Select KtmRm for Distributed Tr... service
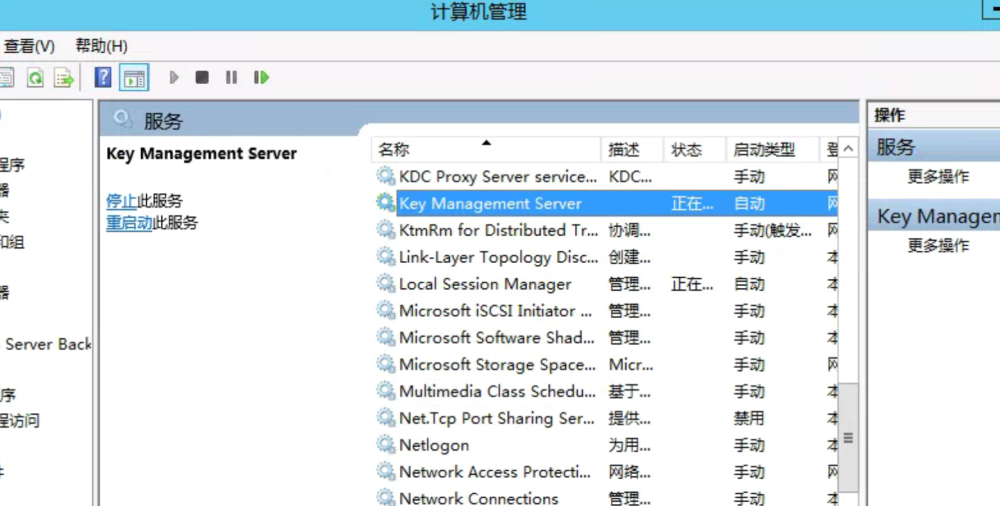Image resolution: width=1000 pixels, height=506 pixels. click(x=605, y=230)
